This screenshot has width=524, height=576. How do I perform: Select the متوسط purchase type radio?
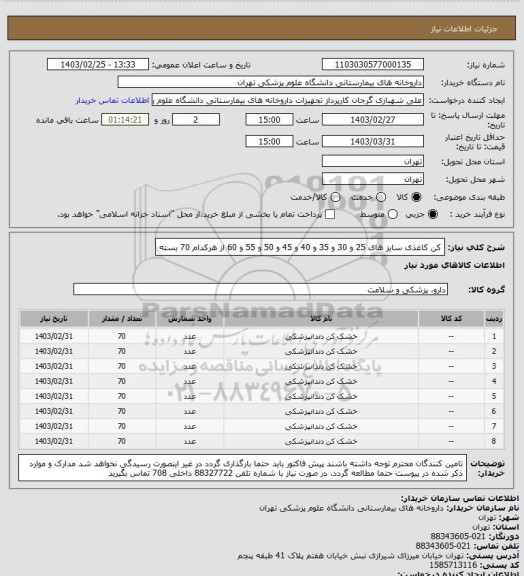pyautogui.click(x=393, y=214)
